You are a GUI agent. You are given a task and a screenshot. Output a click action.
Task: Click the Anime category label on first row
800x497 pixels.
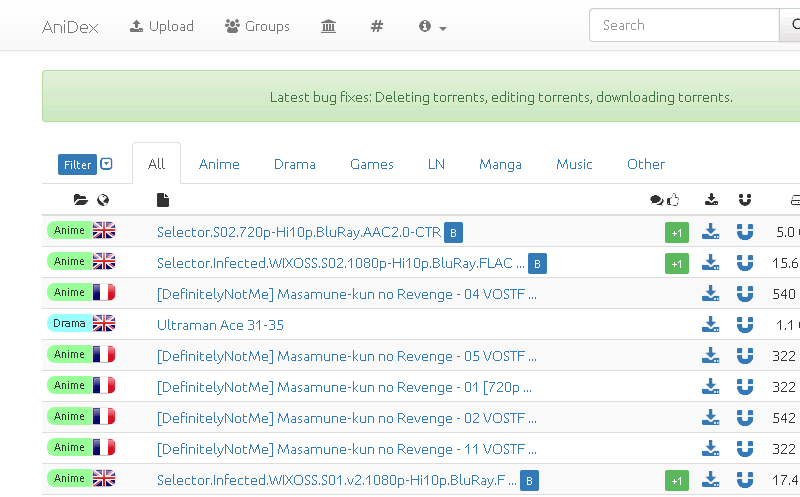69,231
